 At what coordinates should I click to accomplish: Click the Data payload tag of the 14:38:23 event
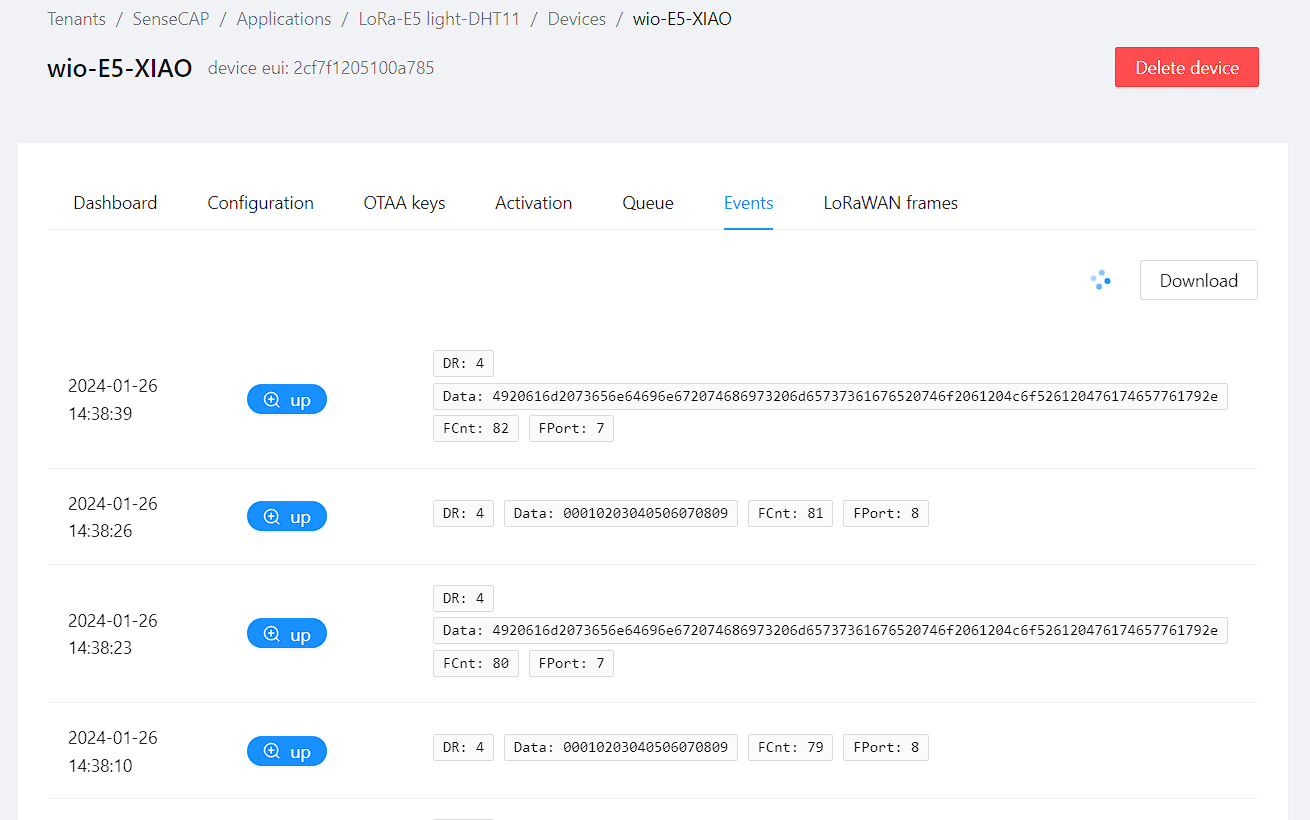830,630
